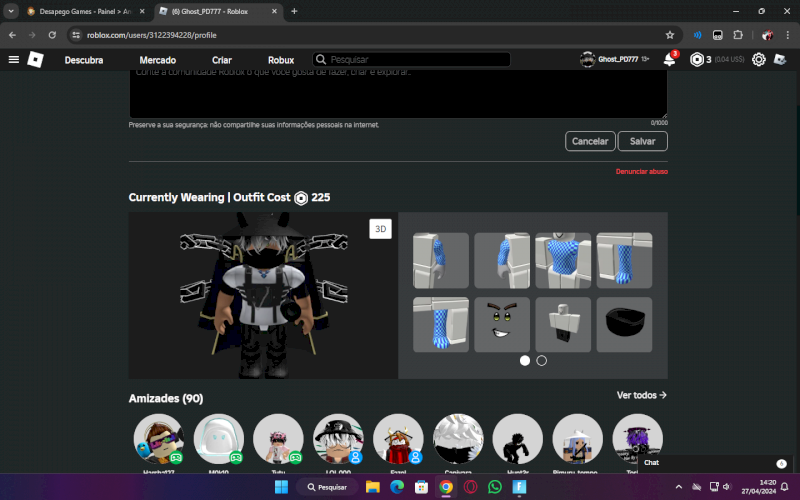
Task: Open WhatsApp from the taskbar
Action: coord(494,487)
